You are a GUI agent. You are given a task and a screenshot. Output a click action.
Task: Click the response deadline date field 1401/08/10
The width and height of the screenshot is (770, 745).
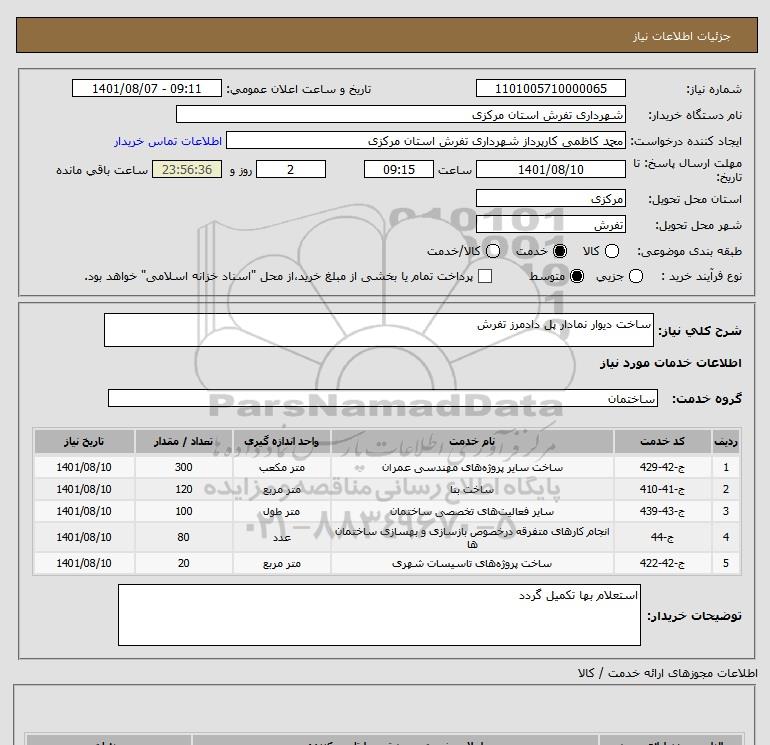(550, 169)
